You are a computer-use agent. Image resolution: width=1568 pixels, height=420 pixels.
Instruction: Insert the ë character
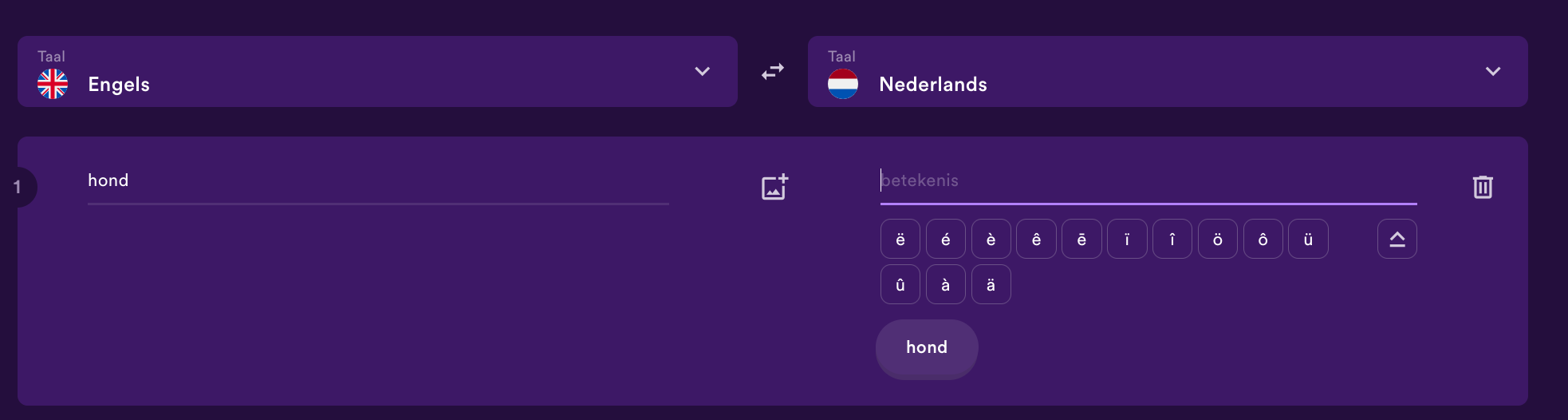[900, 239]
